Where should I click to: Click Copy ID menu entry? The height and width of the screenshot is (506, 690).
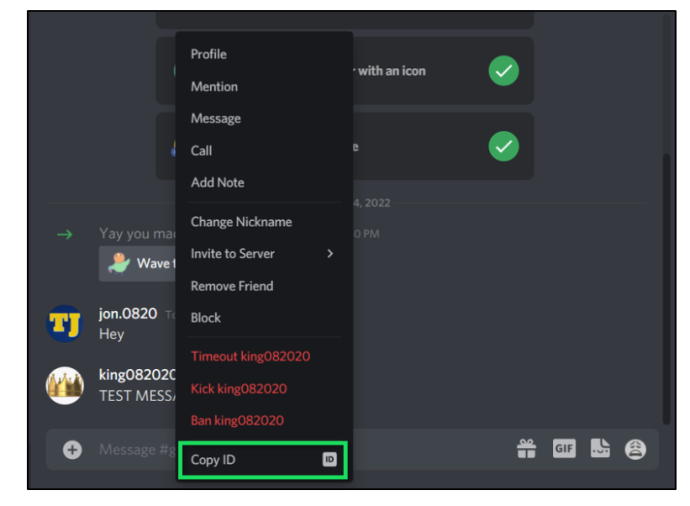point(263,460)
